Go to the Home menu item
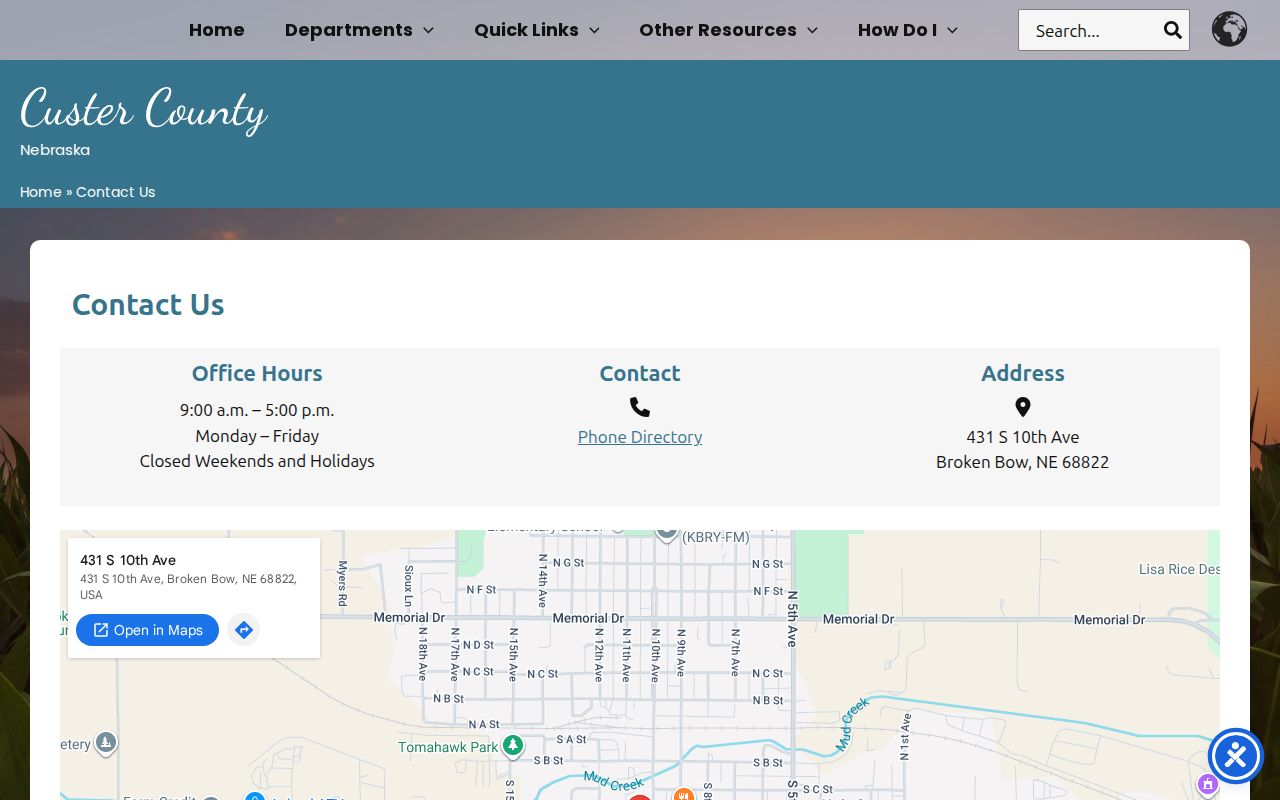This screenshot has height=800, width=1280. (217, 30)
